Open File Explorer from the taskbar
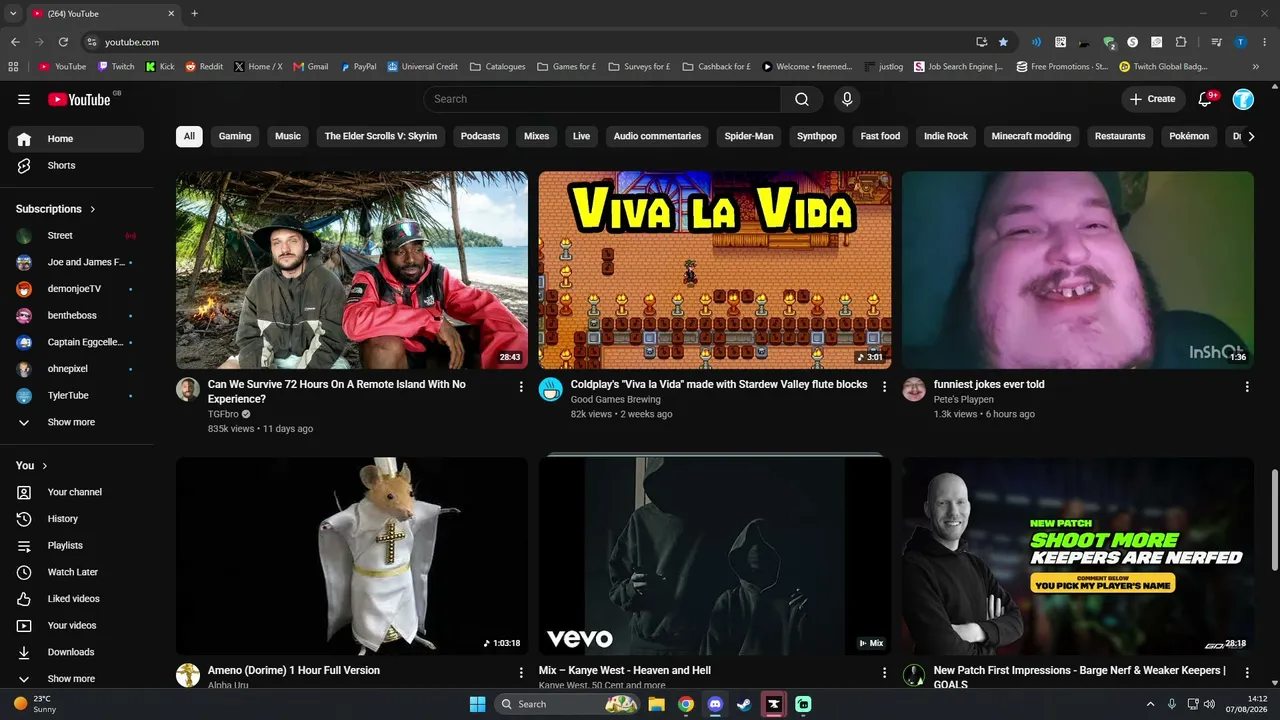 [656, 704]
